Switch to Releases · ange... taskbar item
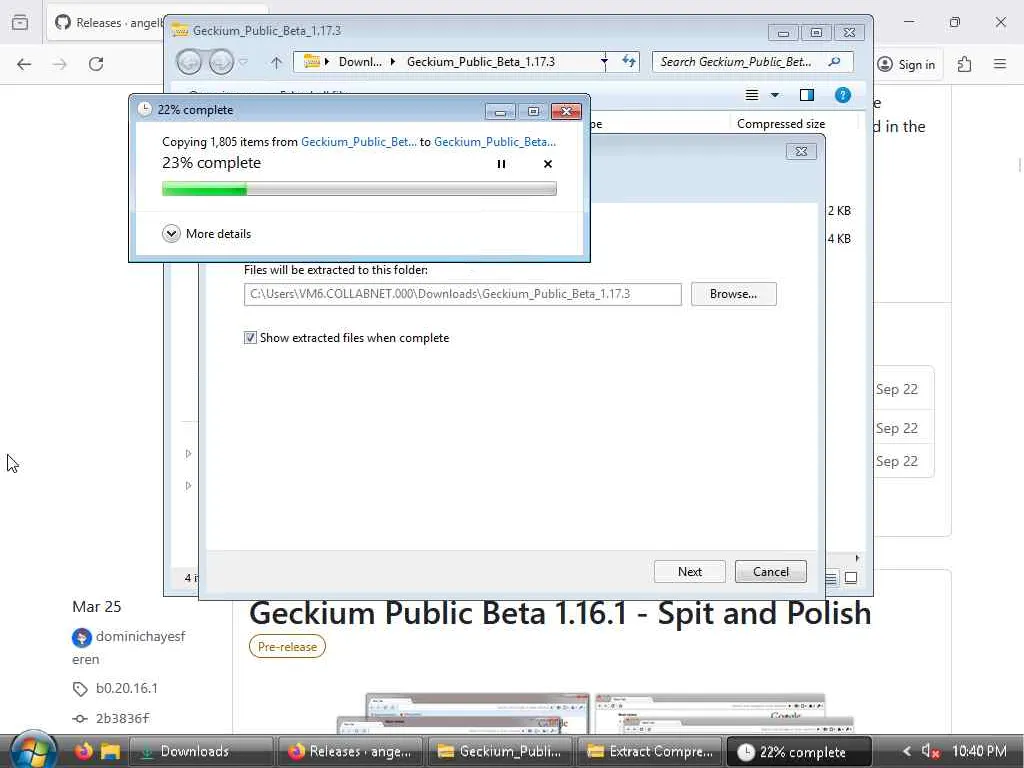The width and height of the screenshot is (1024, 768). [350, 751]
